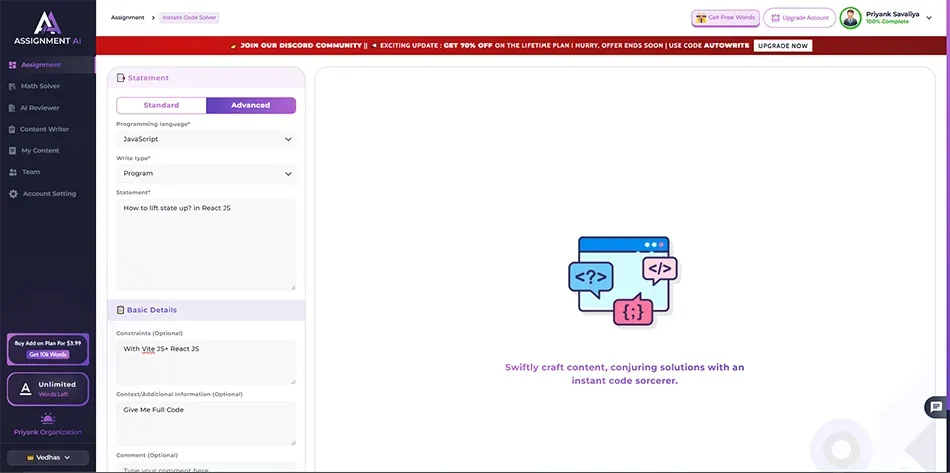This screenshot has width=950, height=473.
Task: Switch to Standard mode
Action: (161, 105)
